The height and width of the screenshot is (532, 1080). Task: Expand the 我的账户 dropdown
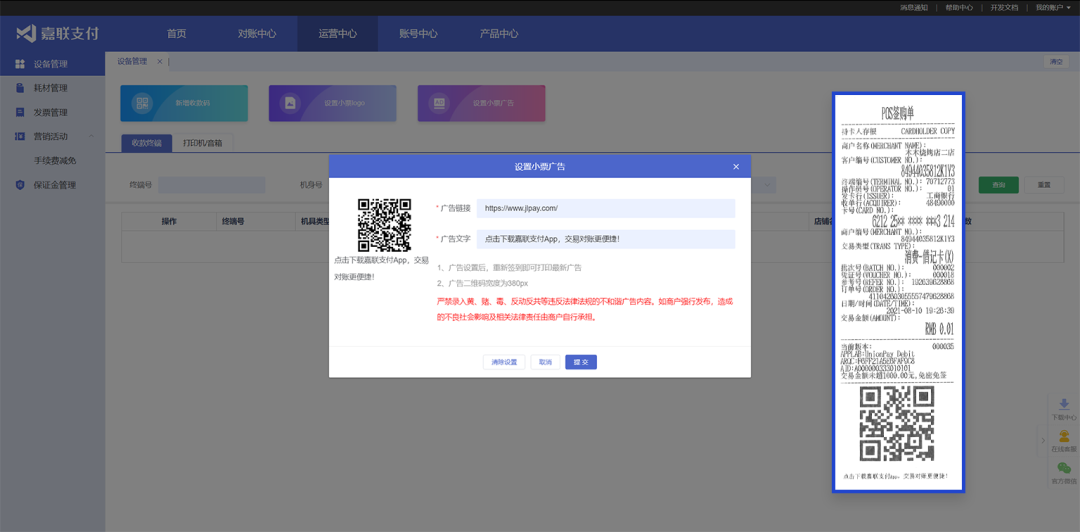[x=1052, y=8]
